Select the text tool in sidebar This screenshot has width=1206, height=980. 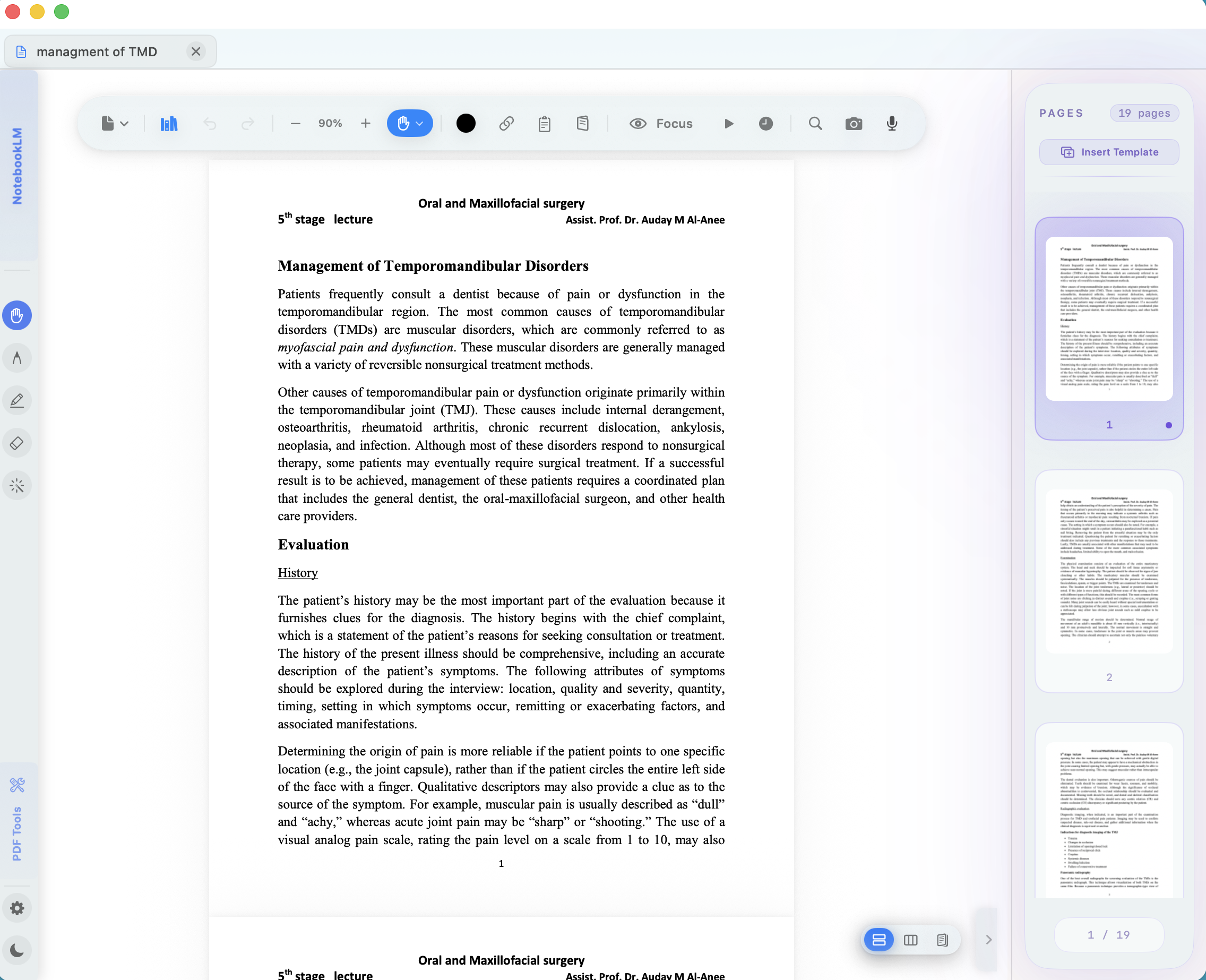pyautogui.click(x=17, y=358)
